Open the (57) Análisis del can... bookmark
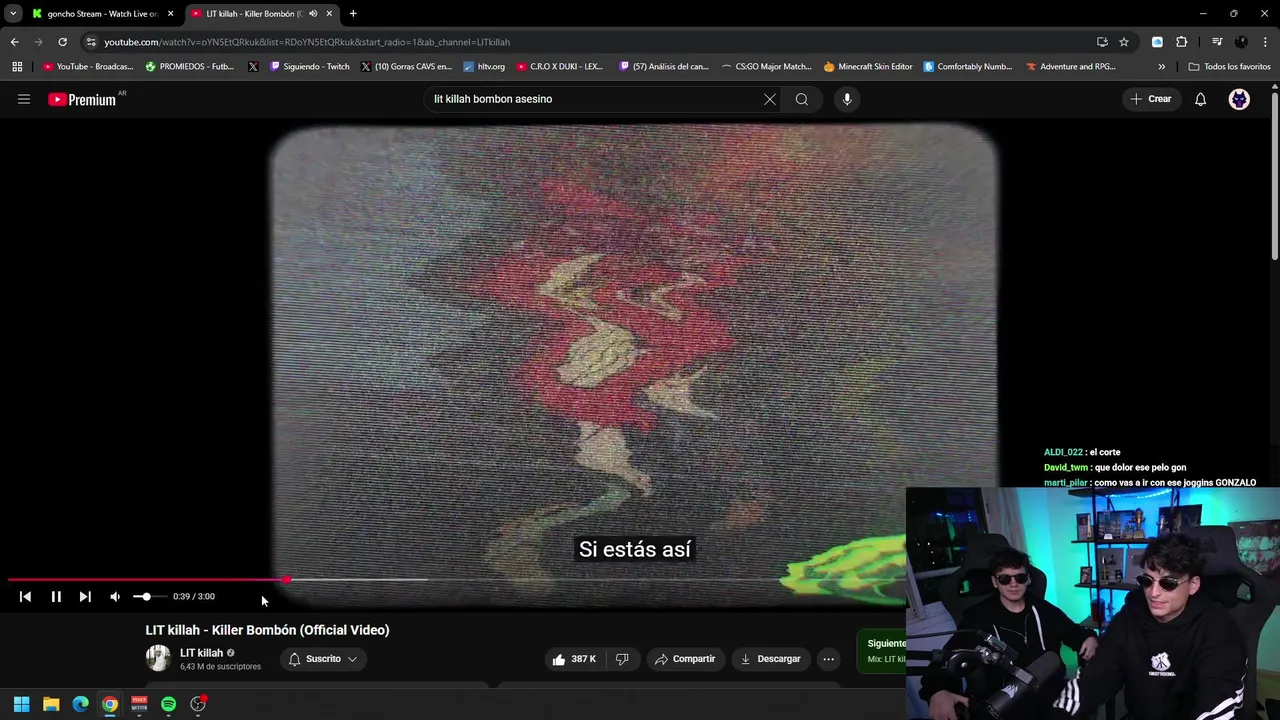 click(x=663, y=67)
